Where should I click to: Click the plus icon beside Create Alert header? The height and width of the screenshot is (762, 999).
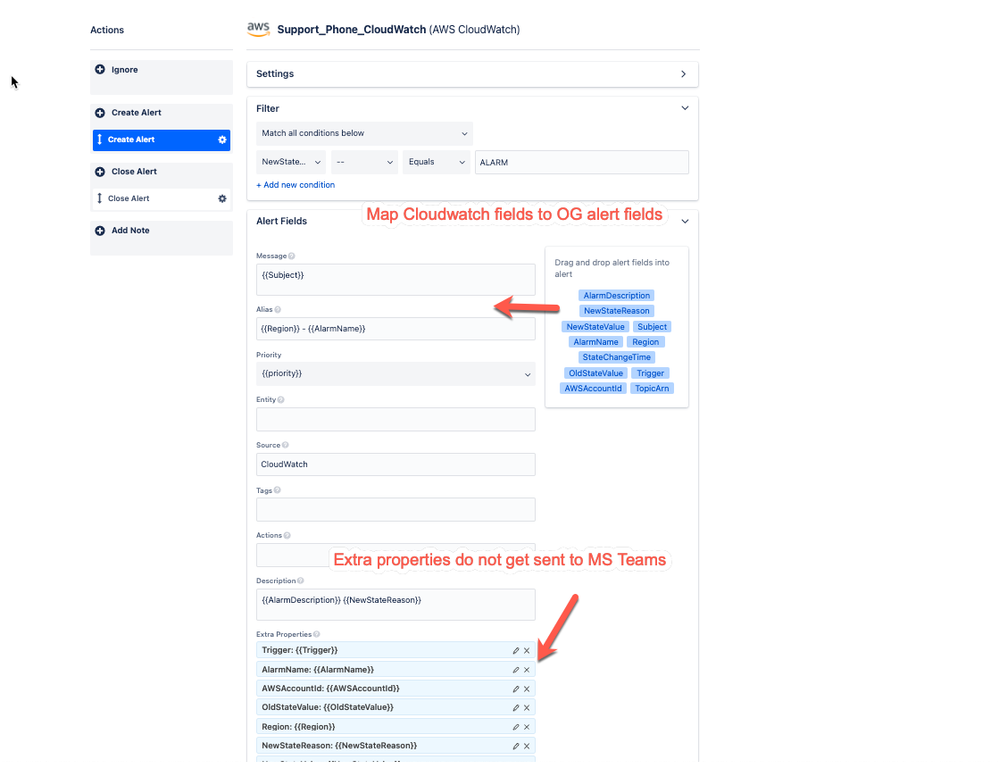coord(100,113)
